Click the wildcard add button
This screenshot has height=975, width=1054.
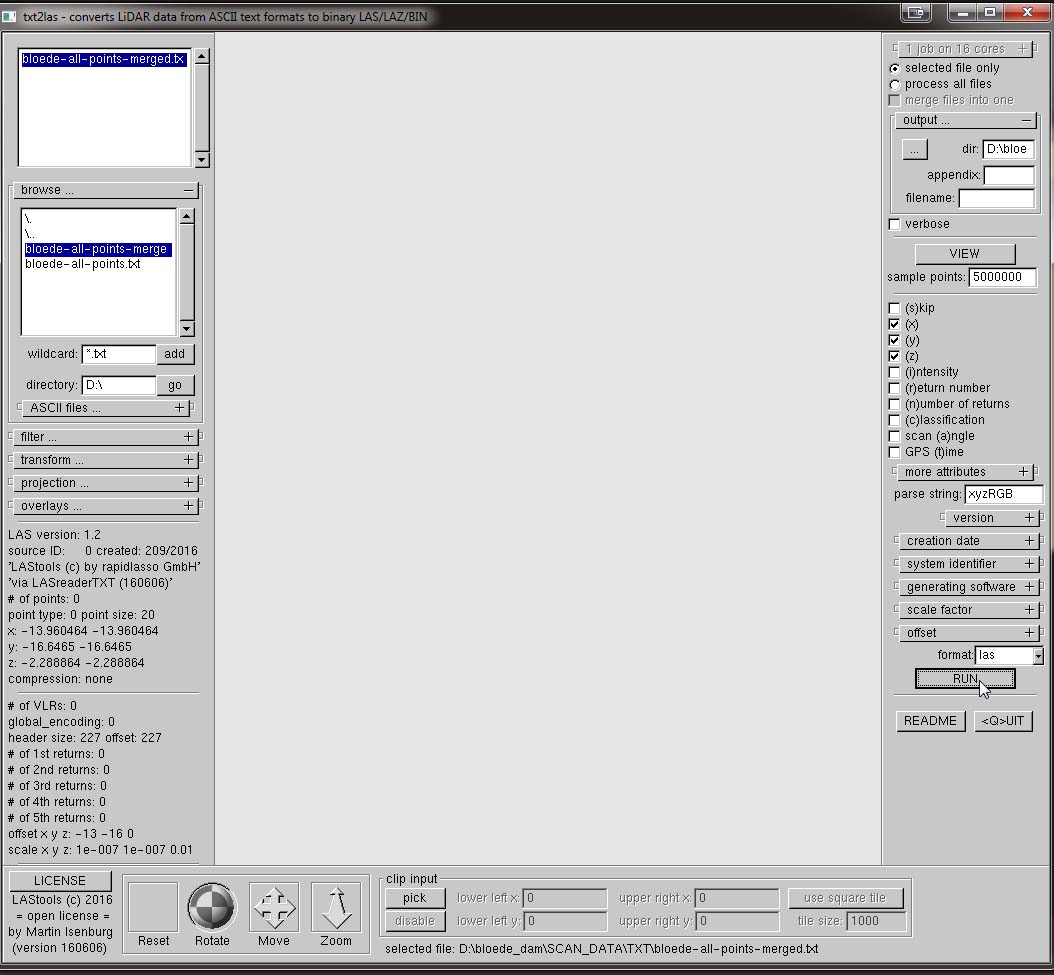(175, 354)
